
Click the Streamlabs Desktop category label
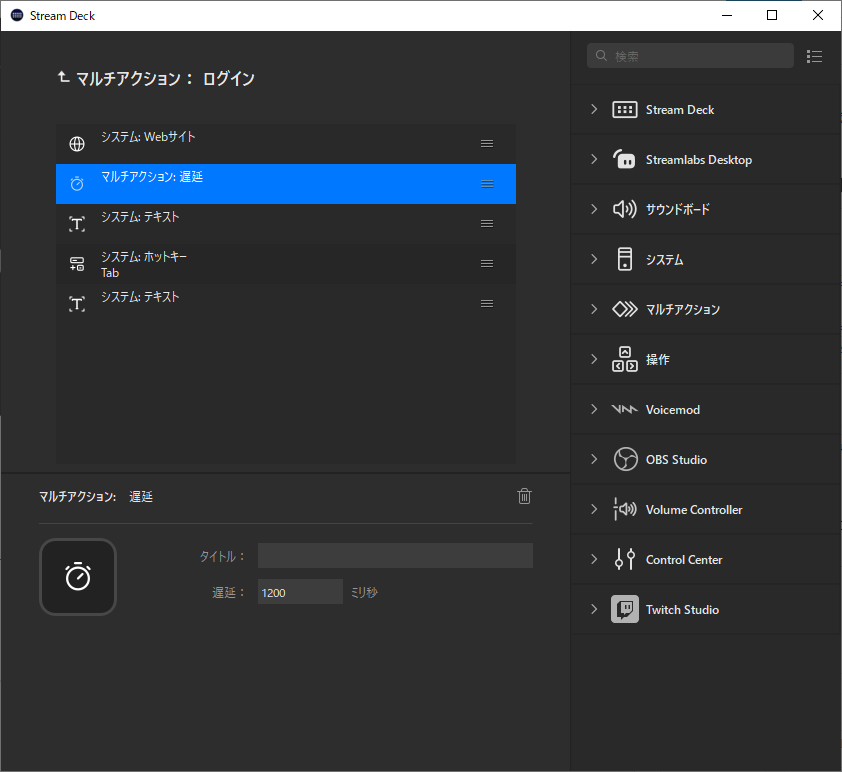tap(699, 159)
